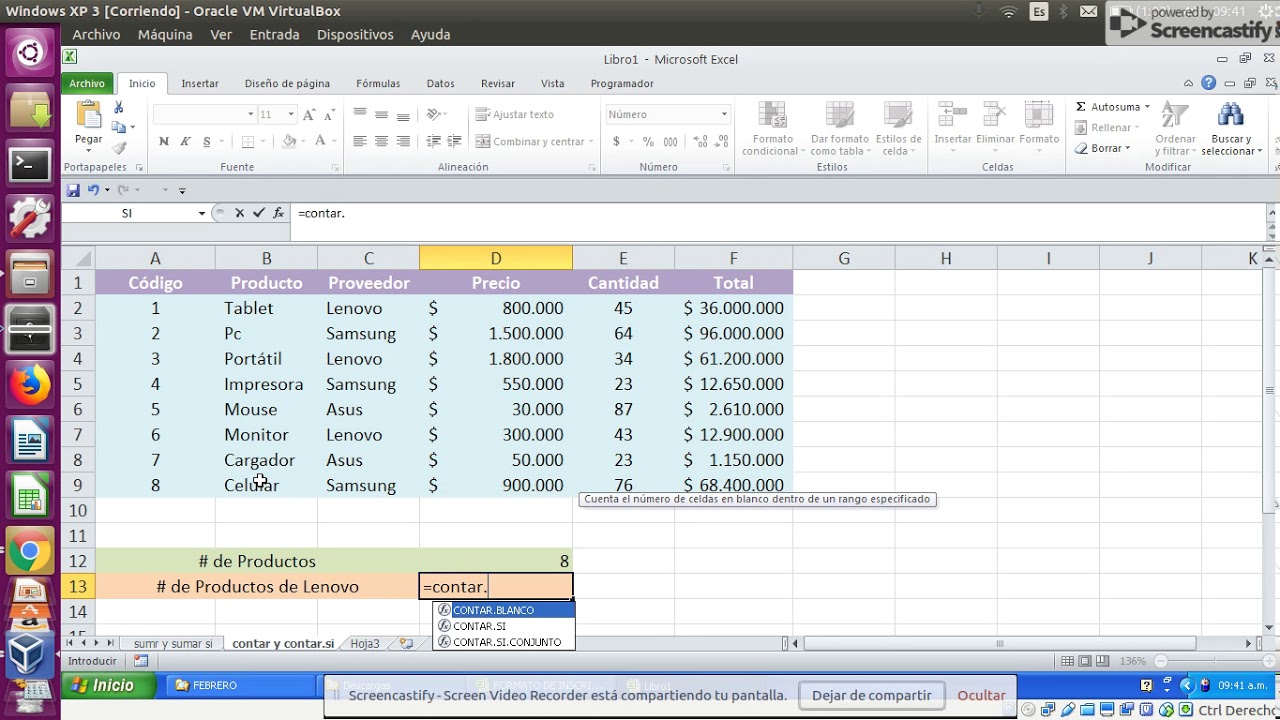Image resolution: width=1280 pixels, height=720 pixels.
Task: Click the Copy icon in Portapapeles
Action: point(119,127)
